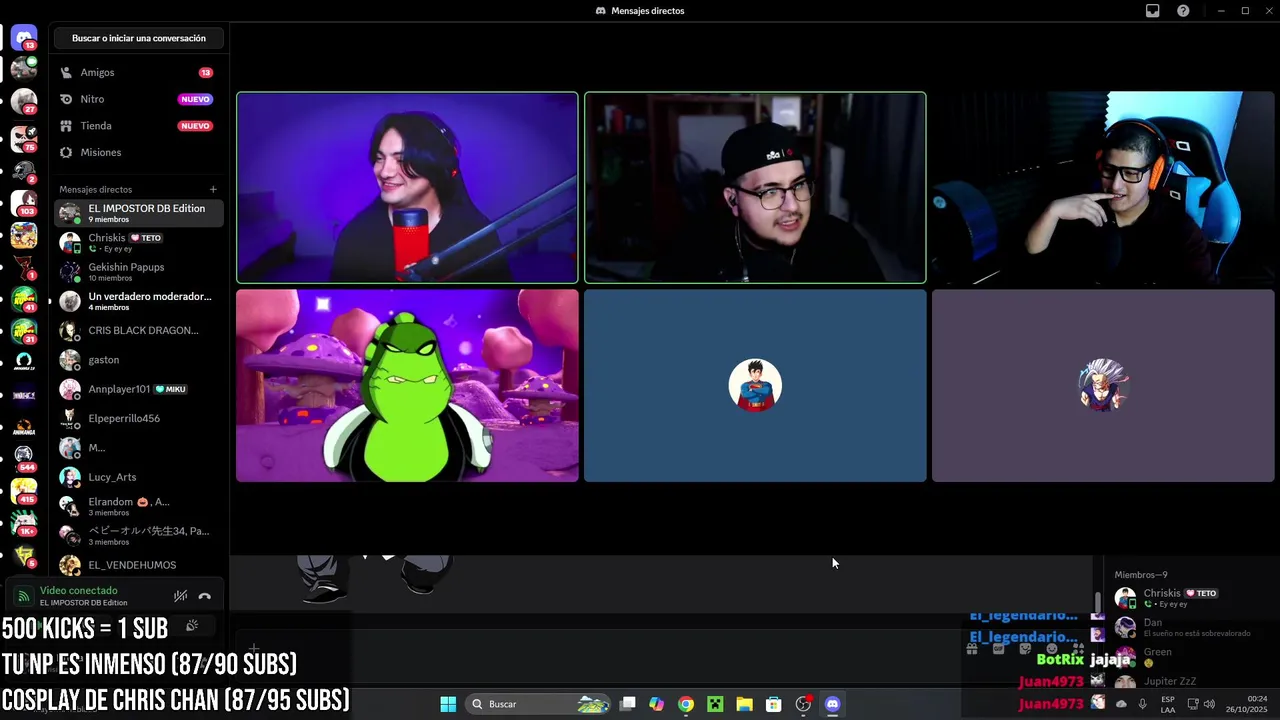
Task: Open the Amigos section
Action: pyautogui.click(x=139, y=72)
